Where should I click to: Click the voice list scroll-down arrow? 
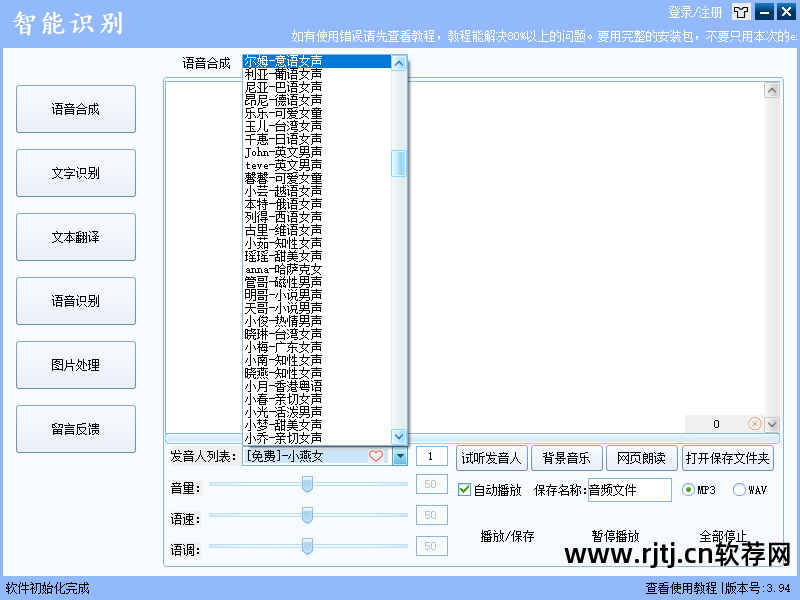[x=399, y=436]
